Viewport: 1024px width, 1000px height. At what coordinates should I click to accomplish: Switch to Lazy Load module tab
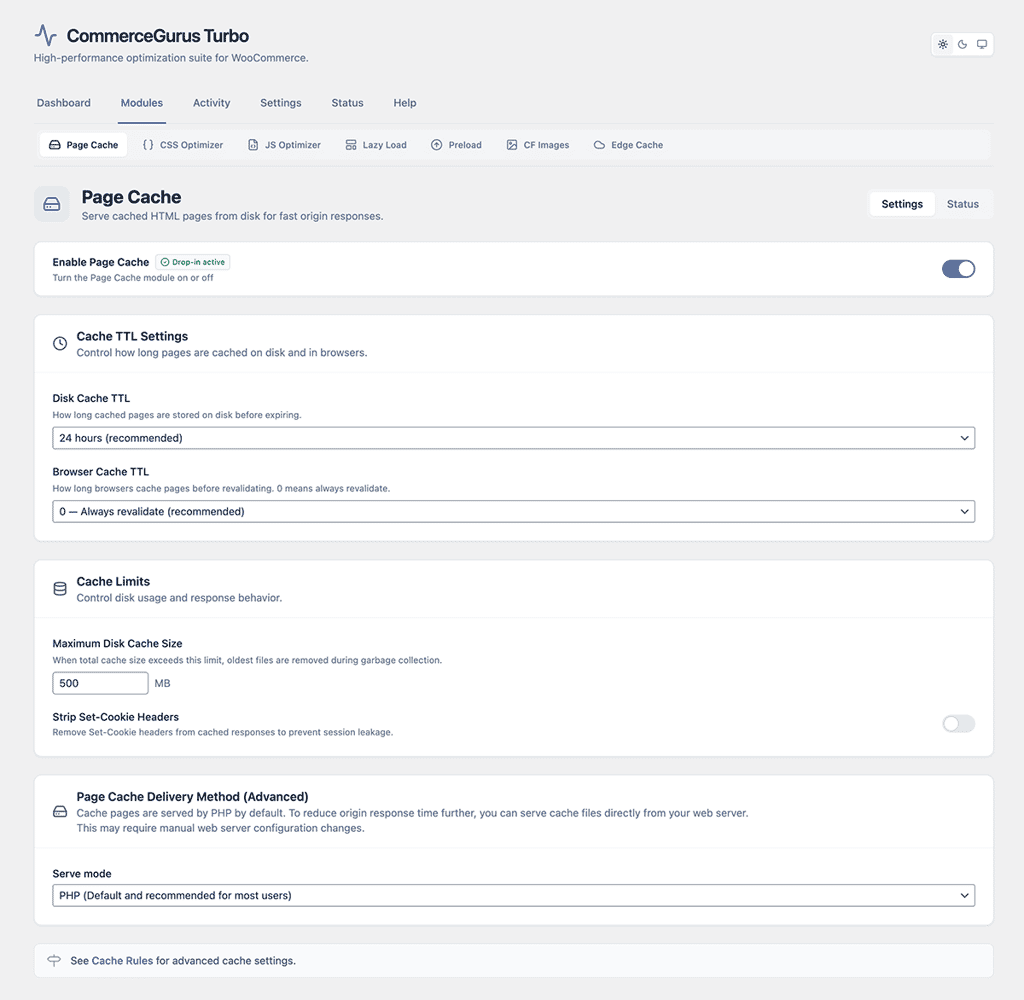point(376,145)
